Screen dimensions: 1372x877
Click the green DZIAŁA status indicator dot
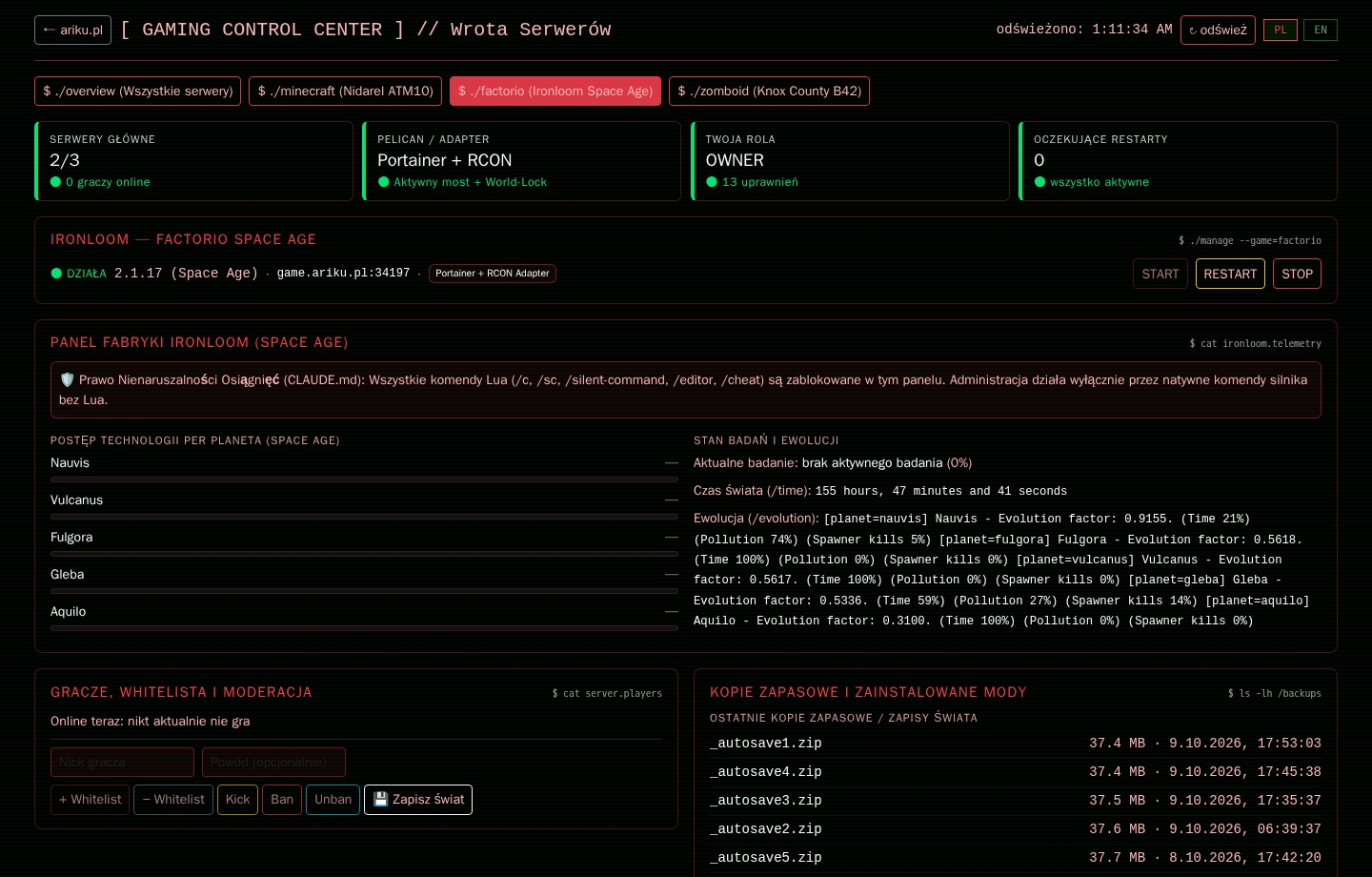56,274
